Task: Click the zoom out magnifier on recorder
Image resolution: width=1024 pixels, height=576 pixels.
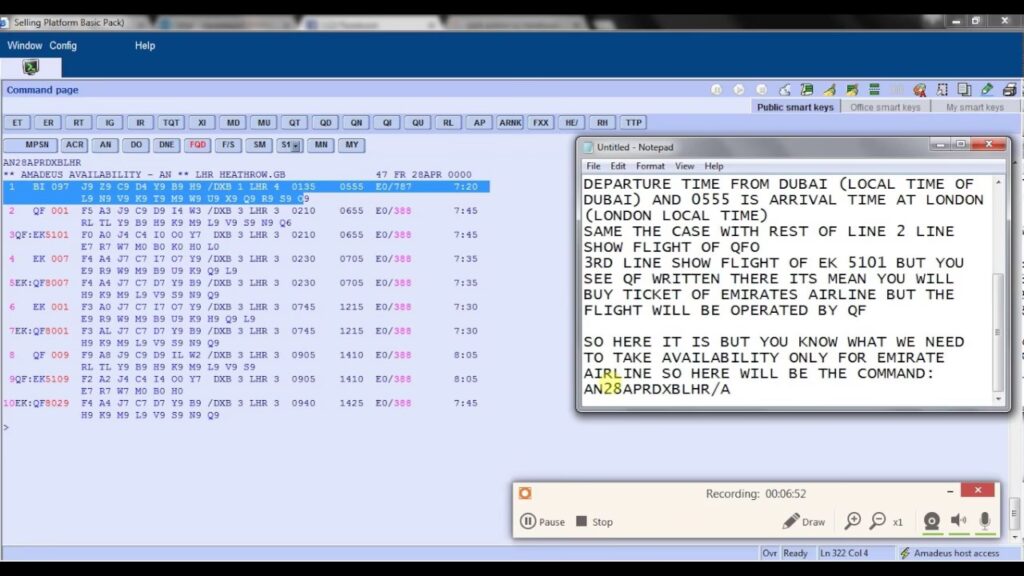Action: pyautogui.click(x=878, y=521)
